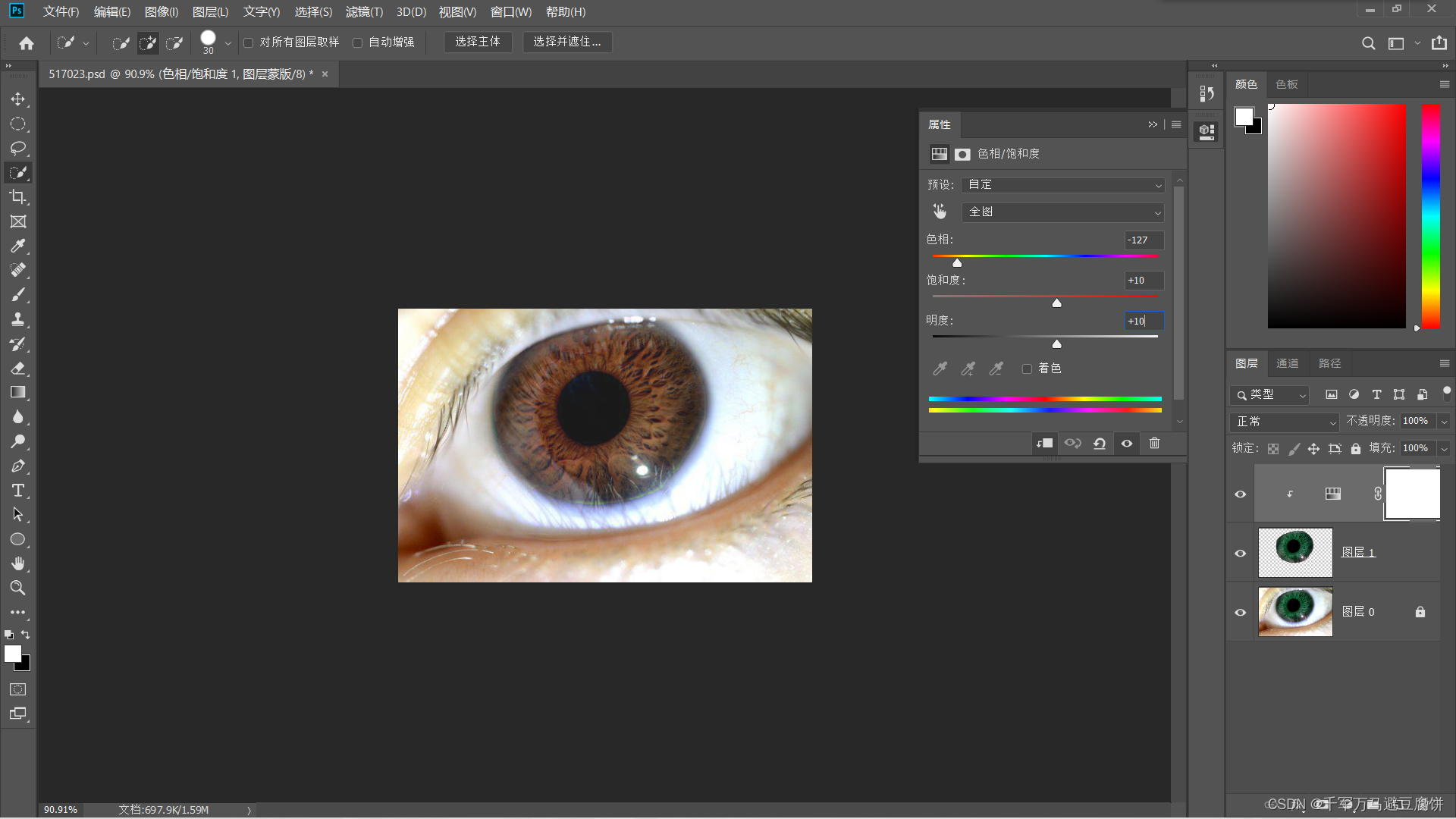1456x819 pixels.
Task: Enable 对所有图层取样 checkbox
Action: tap(249, 42)
